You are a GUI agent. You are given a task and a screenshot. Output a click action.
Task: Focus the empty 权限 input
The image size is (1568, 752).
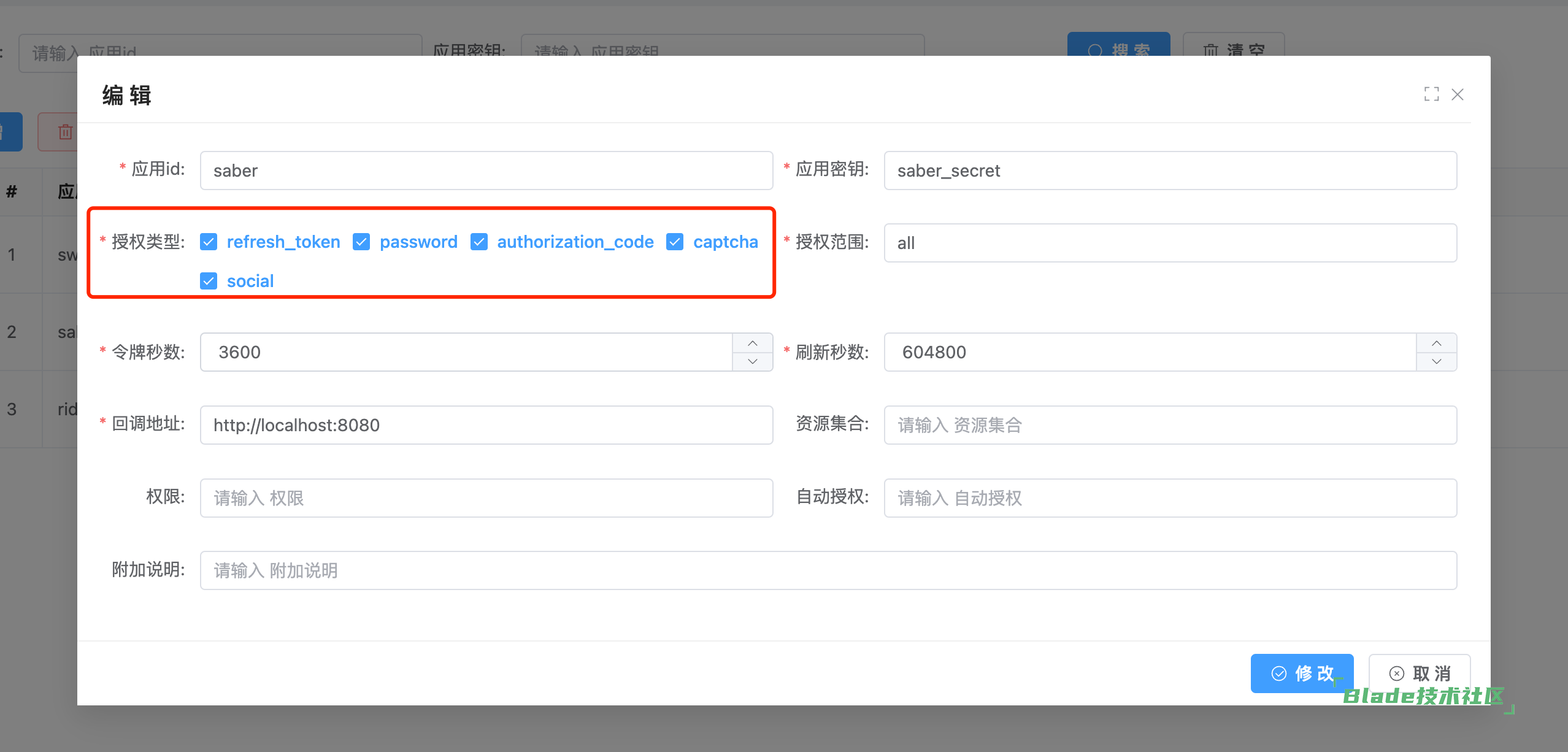pyautogui.click(x=486, y=498)
